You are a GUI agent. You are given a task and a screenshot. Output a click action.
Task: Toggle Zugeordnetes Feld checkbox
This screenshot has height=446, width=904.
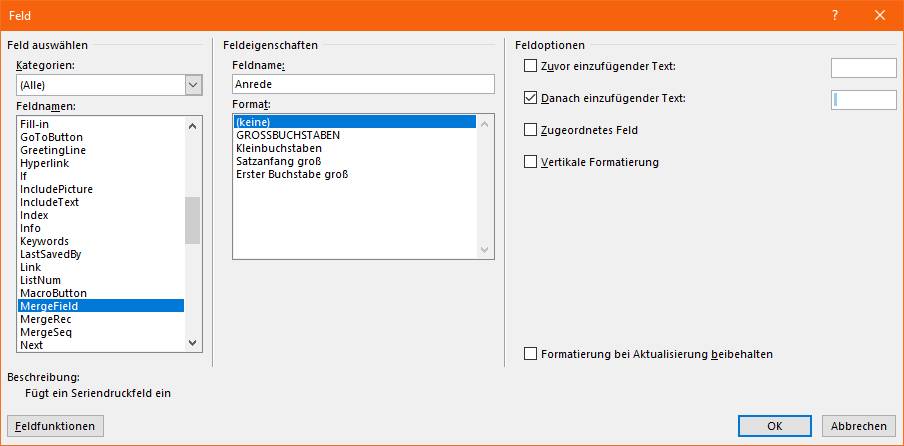tap(530, 130)
